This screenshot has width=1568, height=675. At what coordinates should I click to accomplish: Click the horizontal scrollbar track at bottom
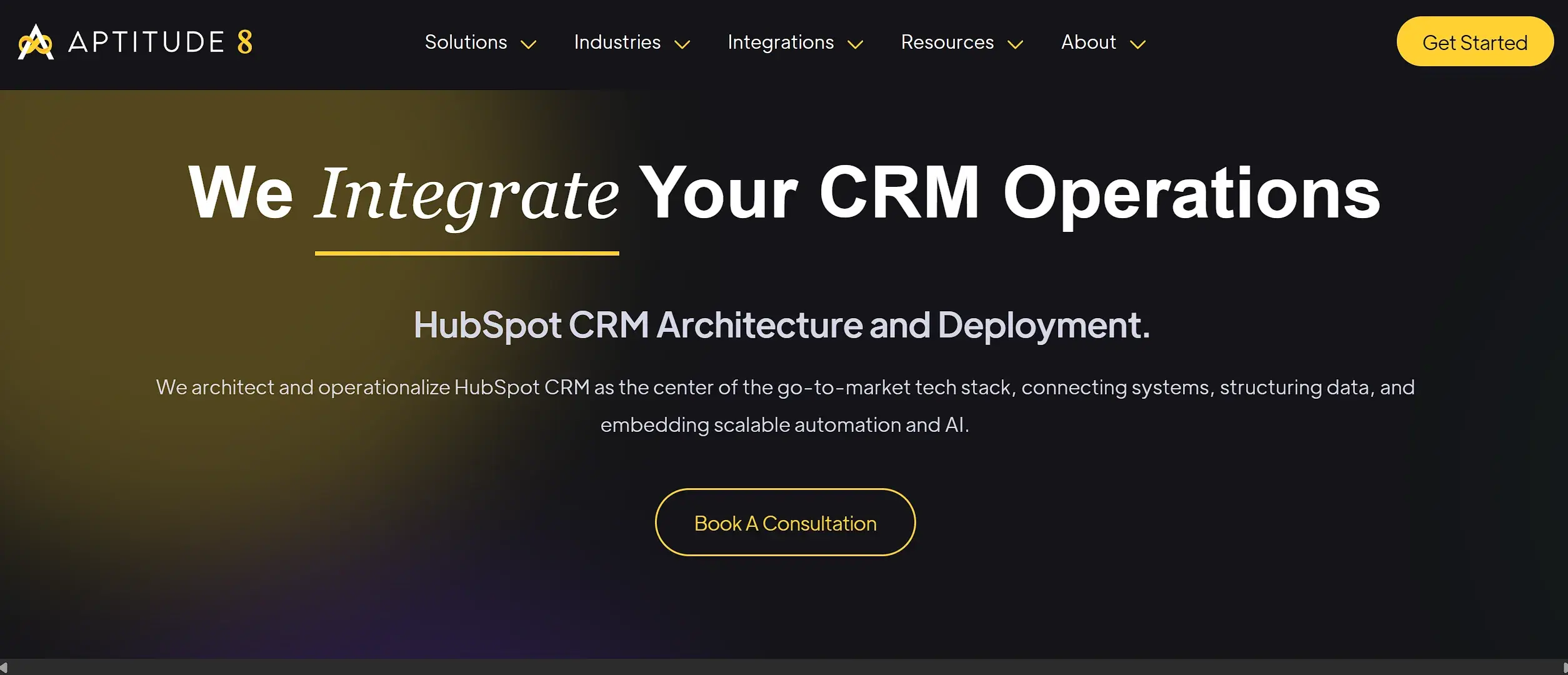point(784,667)
